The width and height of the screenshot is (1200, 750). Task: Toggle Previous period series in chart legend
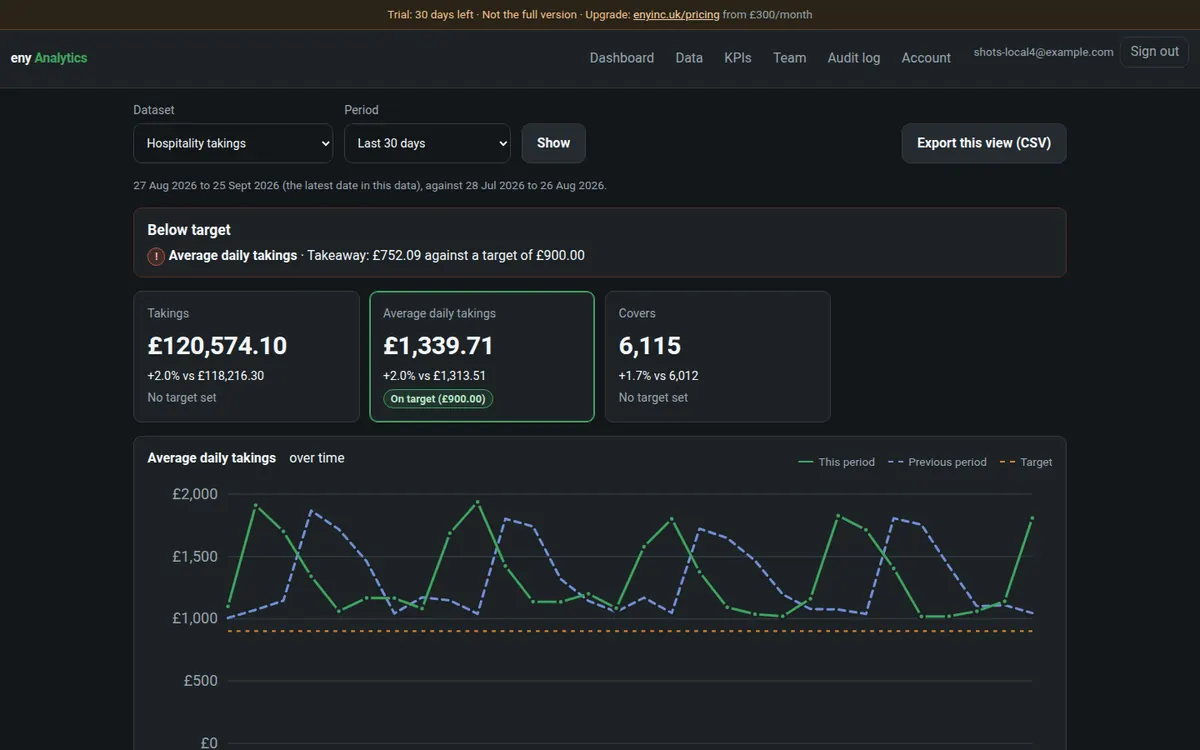[x=937, y=462]
